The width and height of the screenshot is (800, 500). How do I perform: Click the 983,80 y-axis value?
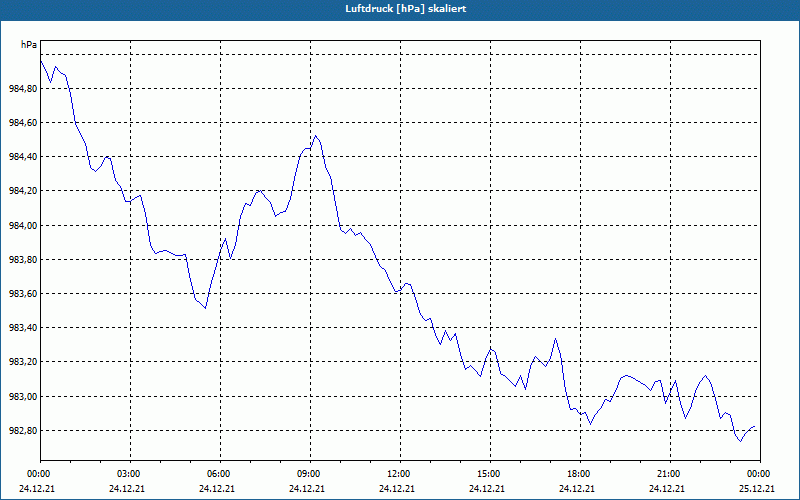pyautogui.click(x=23, y=260)
